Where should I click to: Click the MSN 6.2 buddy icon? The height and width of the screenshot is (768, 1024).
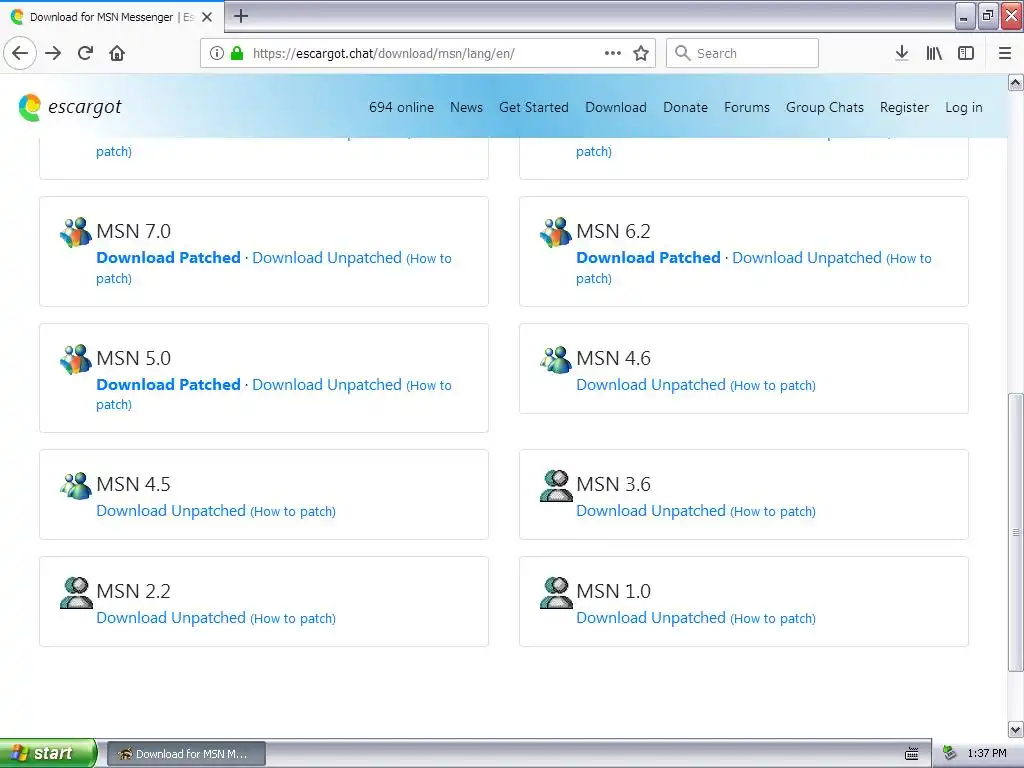pyautogui.click(x=556, y=232)
